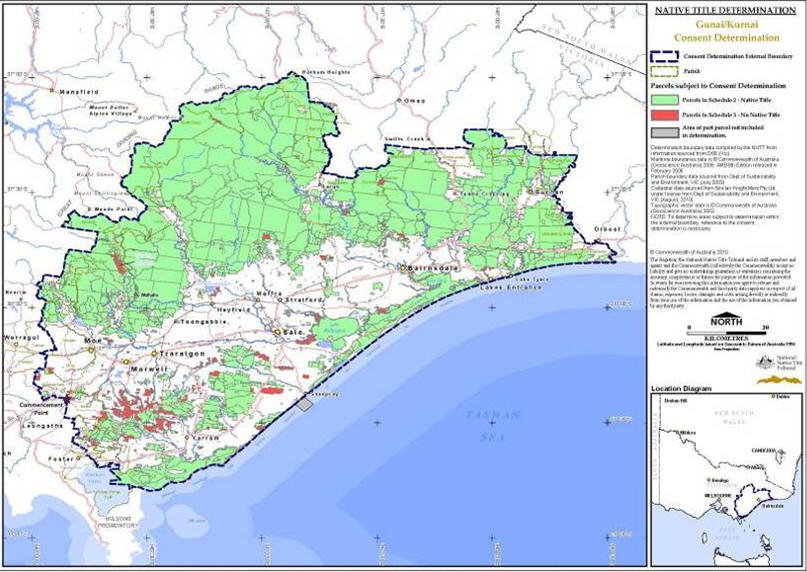Click the 'Parcels in Schedule 2 - Native Title' label
807x572 pixels.
(727, 100)
